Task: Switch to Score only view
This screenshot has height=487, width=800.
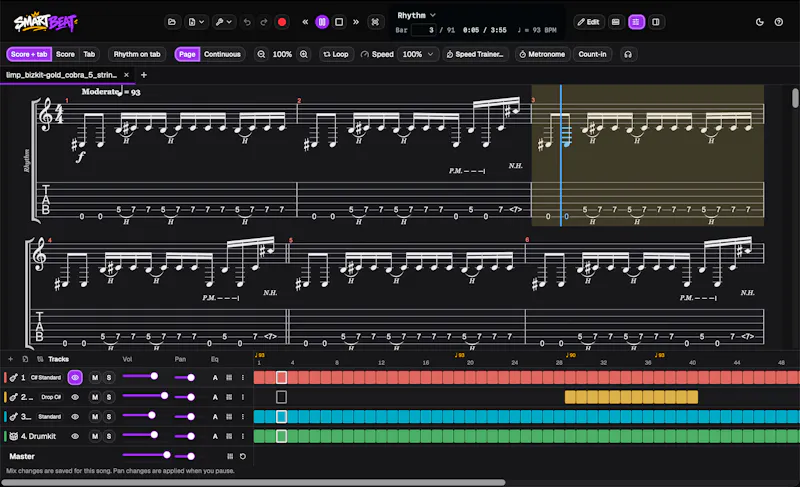Action: [x=65, y=54]
